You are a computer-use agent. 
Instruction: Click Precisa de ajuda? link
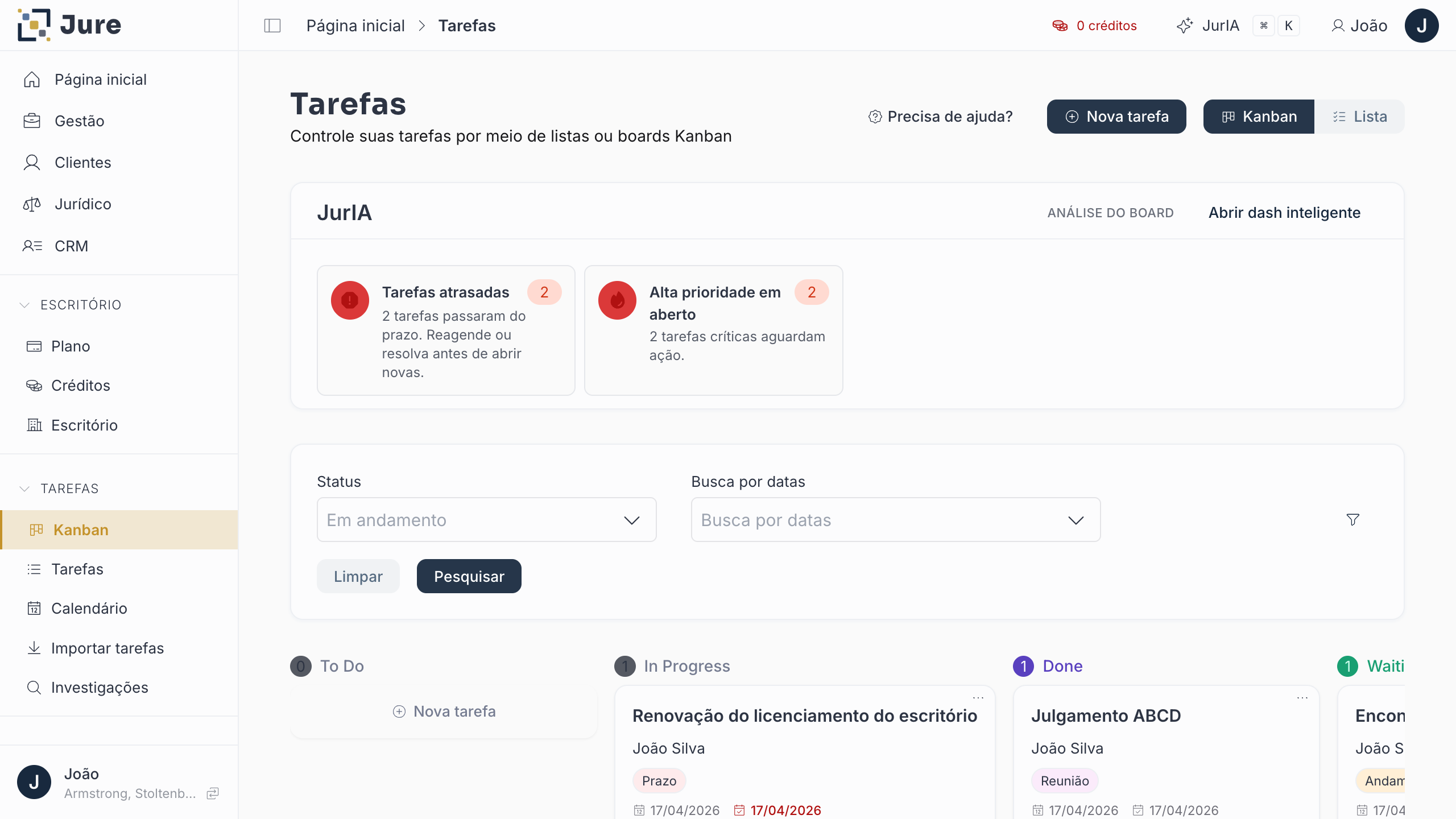click(940, 117)
